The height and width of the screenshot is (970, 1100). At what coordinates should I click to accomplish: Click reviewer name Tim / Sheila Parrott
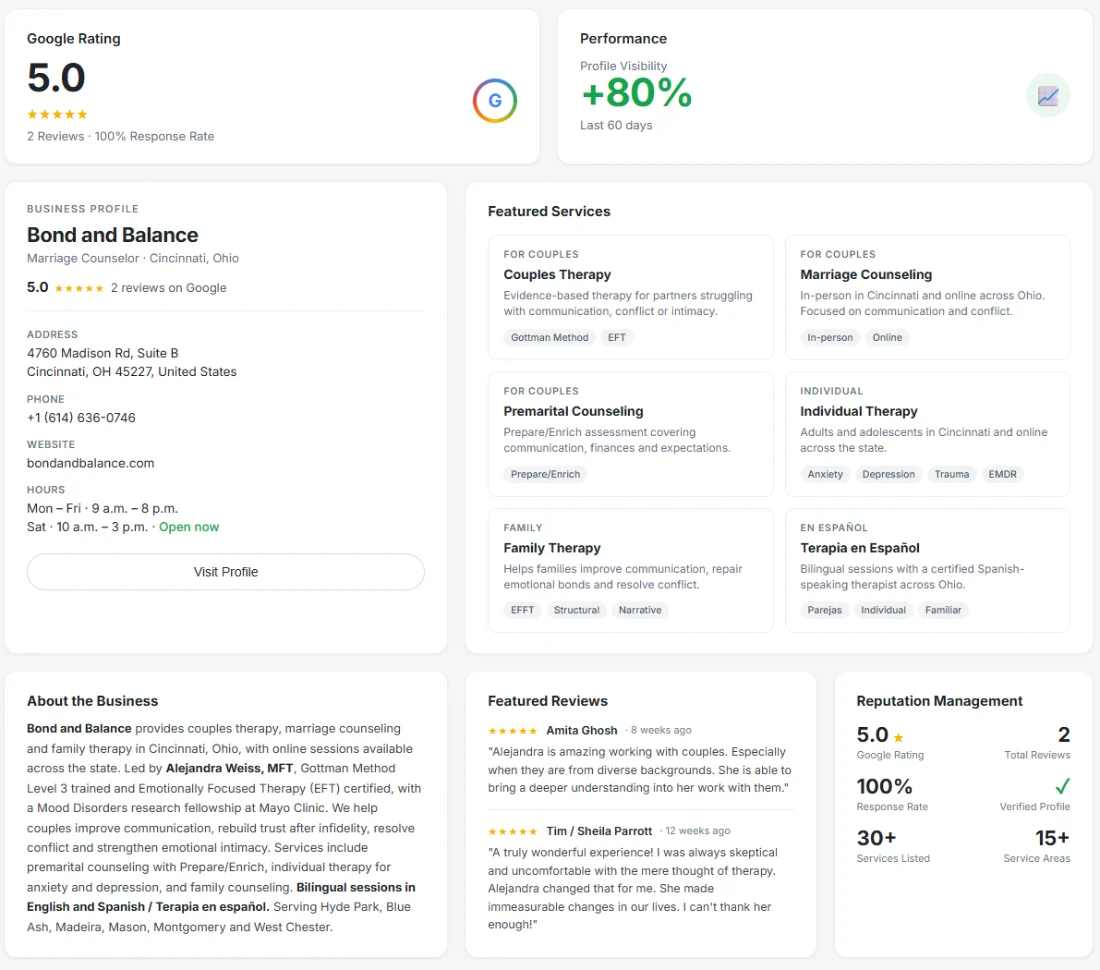[599, 831]
